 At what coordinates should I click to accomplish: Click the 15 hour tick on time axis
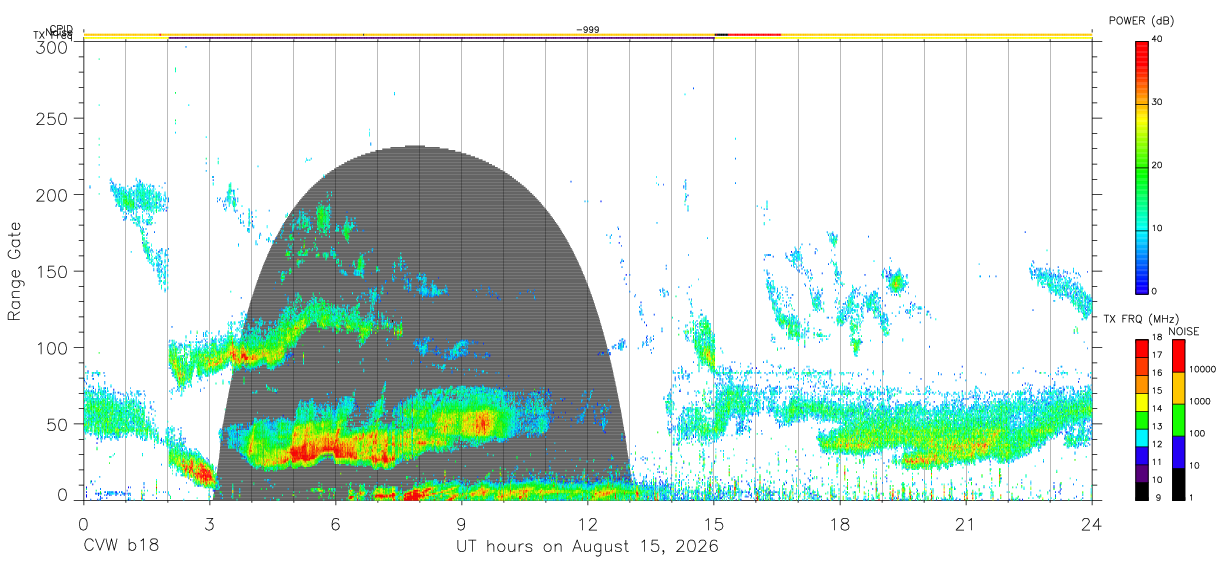[x=714, y=524]
